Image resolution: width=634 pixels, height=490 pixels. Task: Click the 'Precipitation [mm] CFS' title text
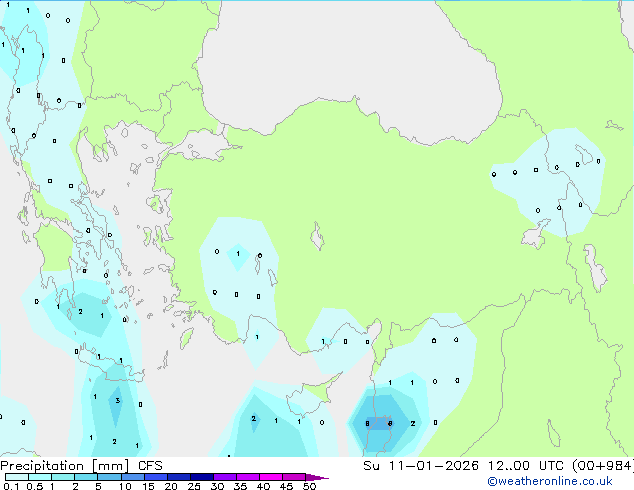tap(81, 466)
